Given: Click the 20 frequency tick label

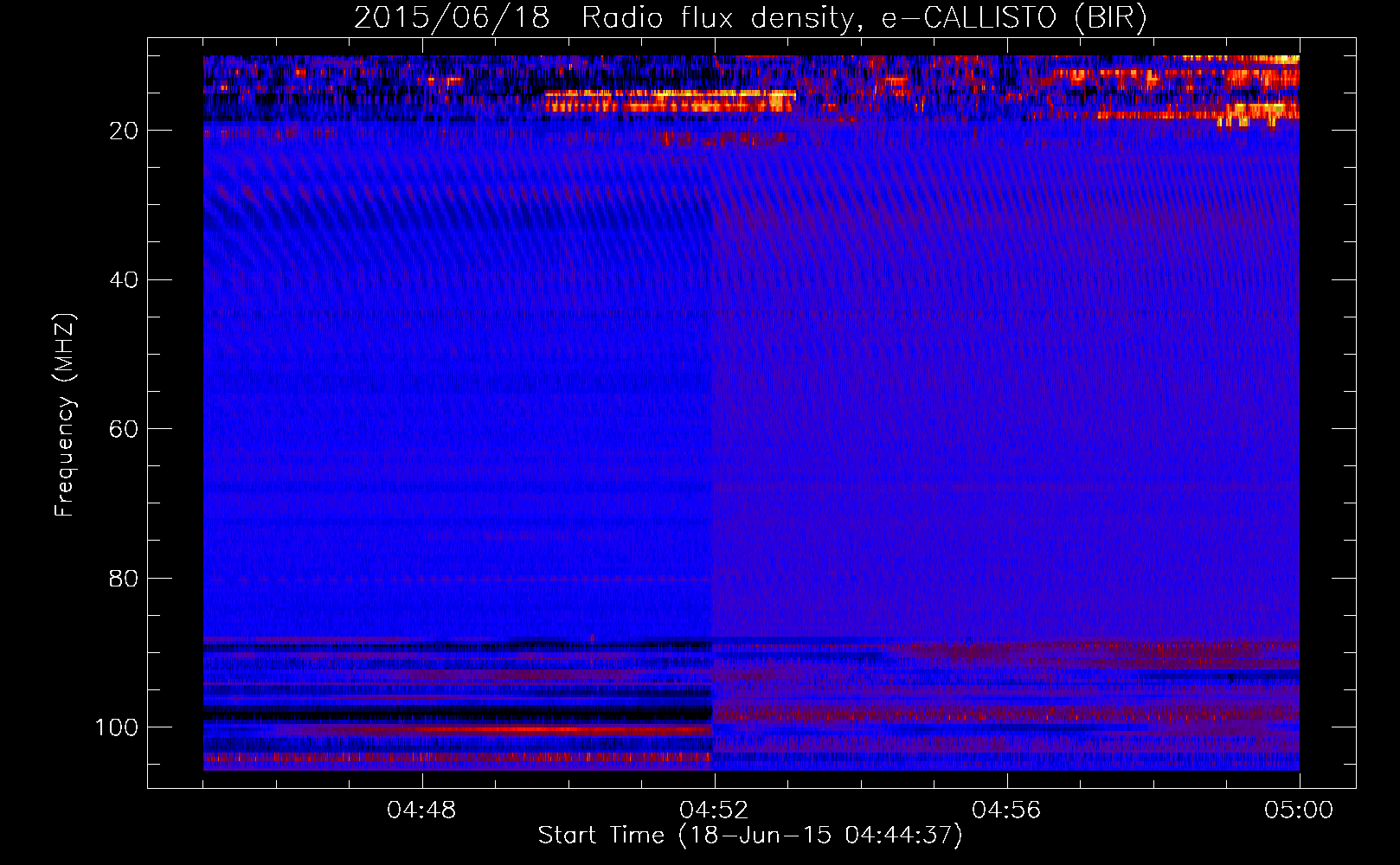Looking at the screenshot, I should point(124,131).
